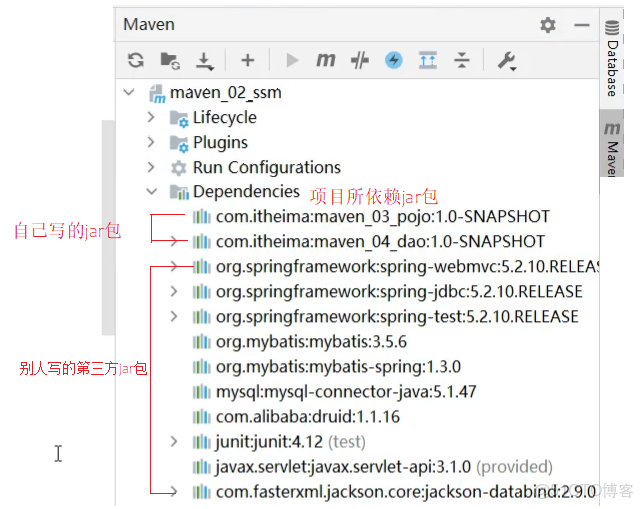Click library icon beside javax.servlet-api
This screenshot has width=644, height=509.
pos(201,467)
